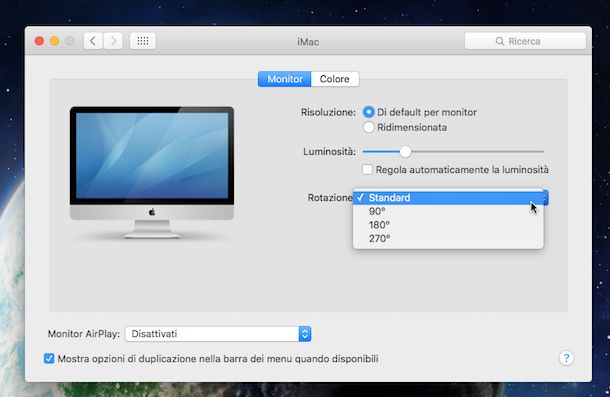
Task: Click the magnifying glass search icon
Action: (500, 41)
